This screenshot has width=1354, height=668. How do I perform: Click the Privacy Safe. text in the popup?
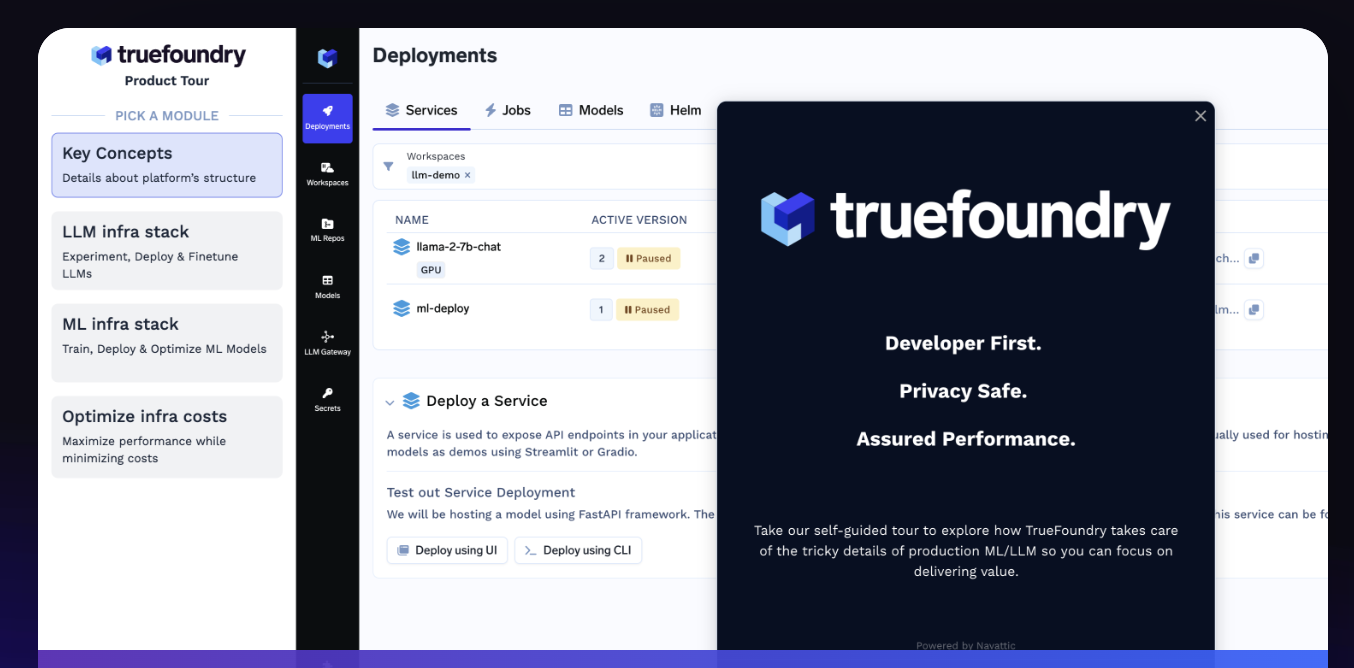click(x=963, y=391)
